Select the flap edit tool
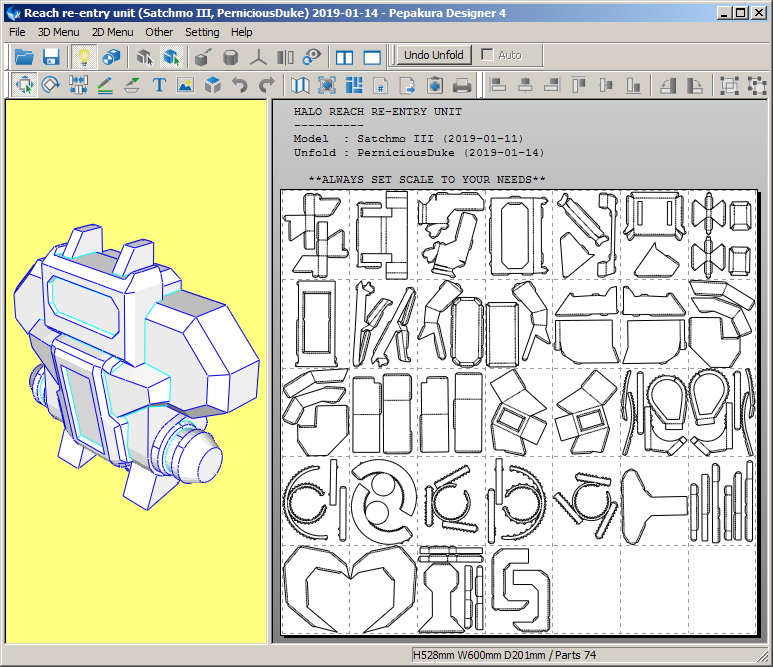The width and height of the screenshot is (773, 667). (132, 85)
